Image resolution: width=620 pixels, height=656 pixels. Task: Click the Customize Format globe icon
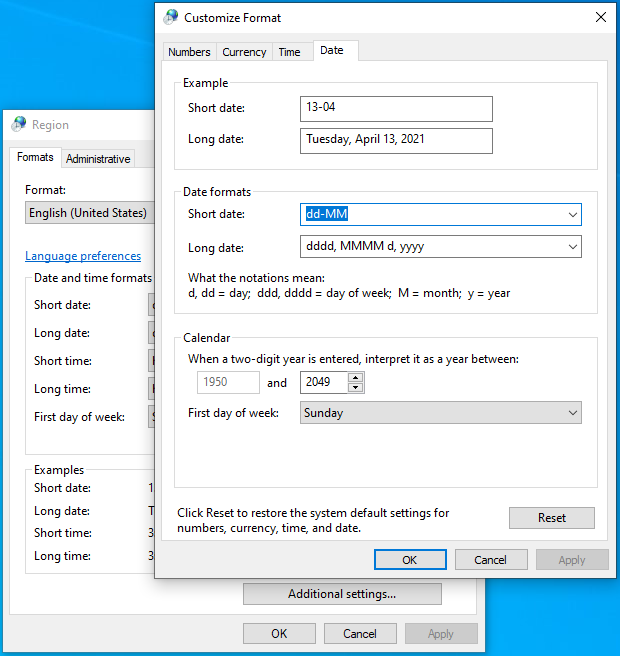pos(170,18)
